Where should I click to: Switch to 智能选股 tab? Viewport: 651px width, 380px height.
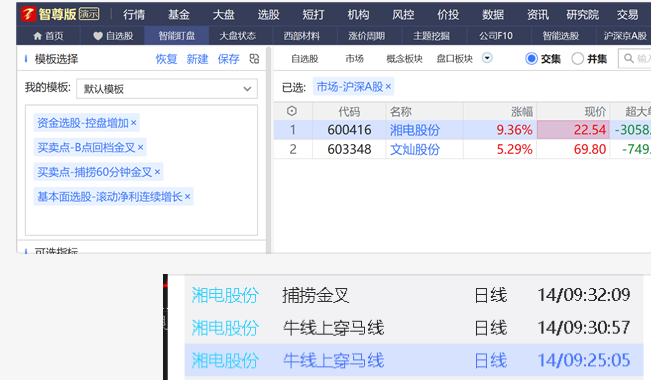[x=560, y=36]
